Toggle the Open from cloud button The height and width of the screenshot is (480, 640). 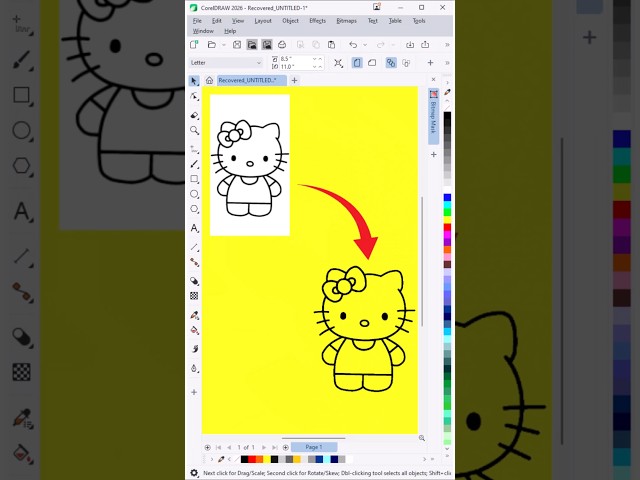click(x=252, y=44)
